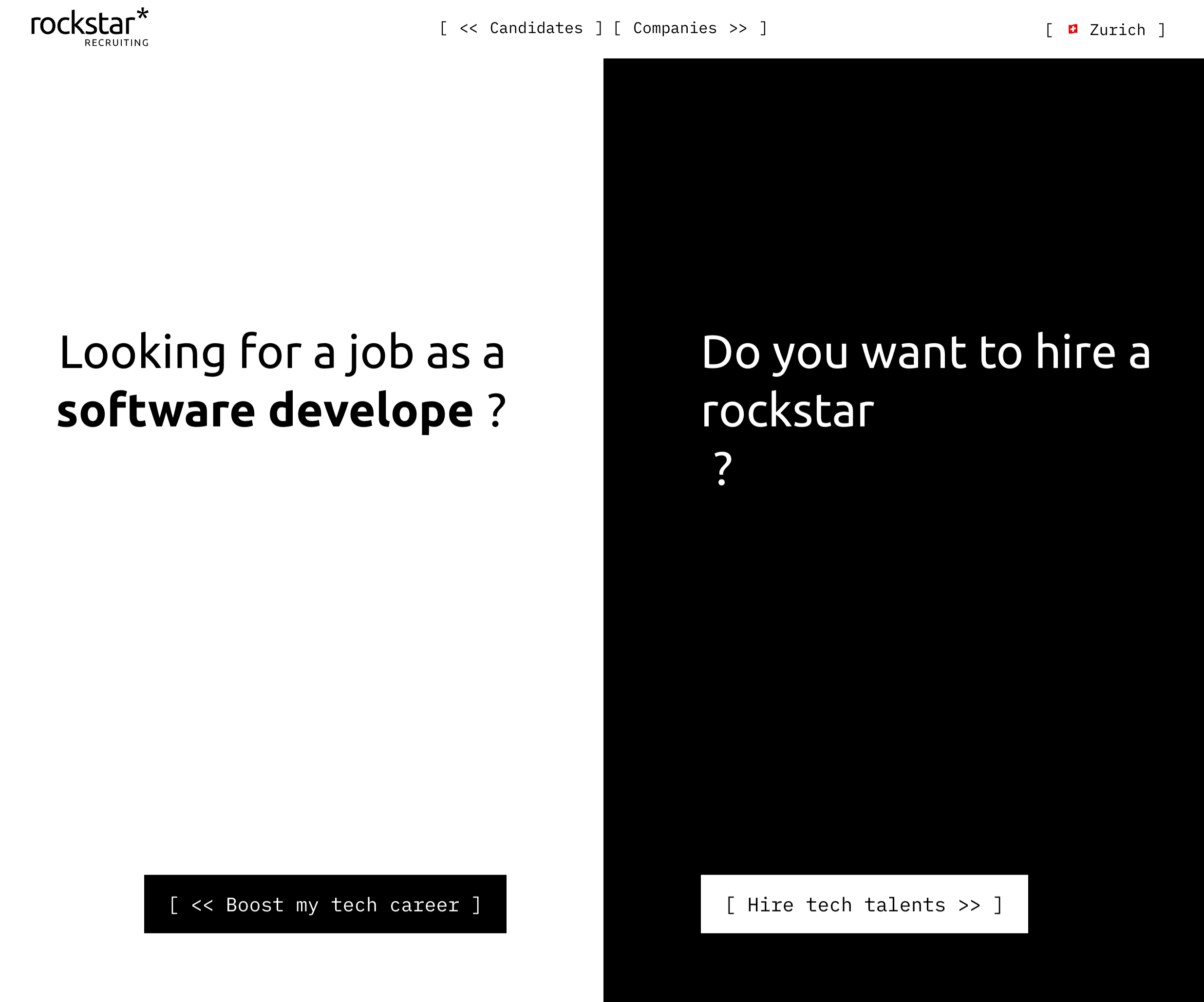Click the closing bracket after Zurich

tap(1162, 30)
